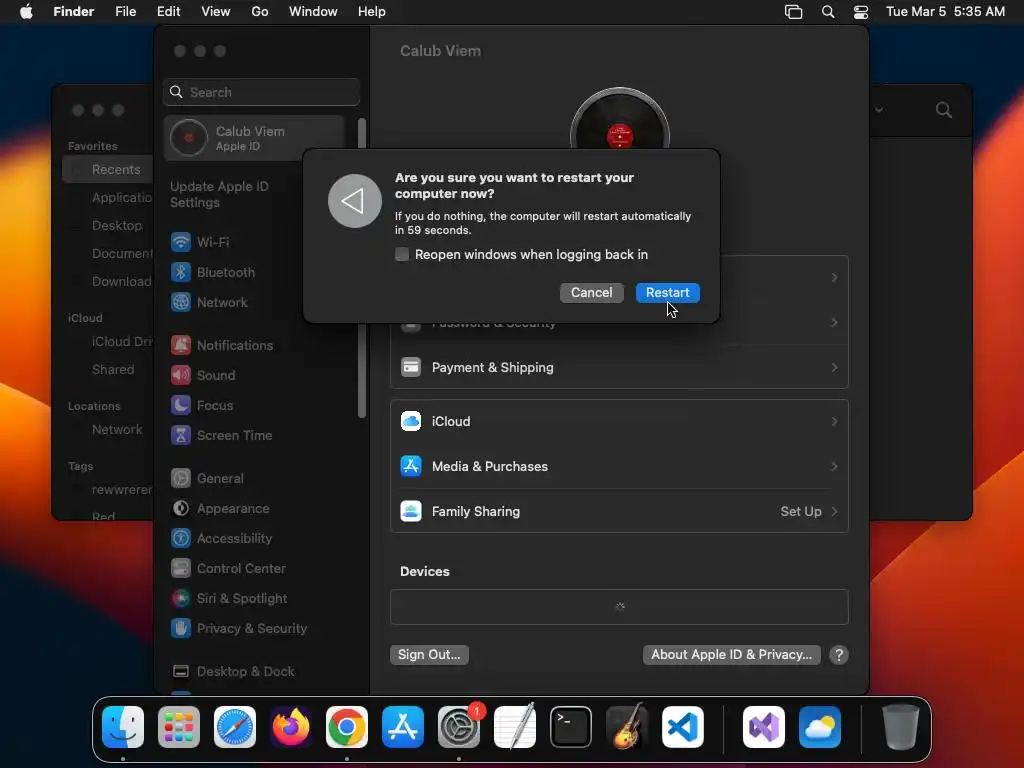Click the vinyl record profile picture

pos(619,119)
